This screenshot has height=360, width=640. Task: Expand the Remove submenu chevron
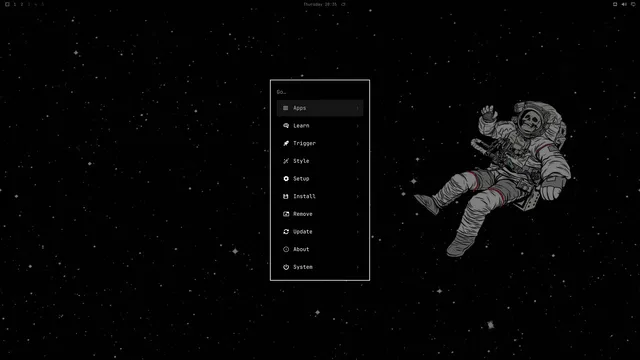358,214
